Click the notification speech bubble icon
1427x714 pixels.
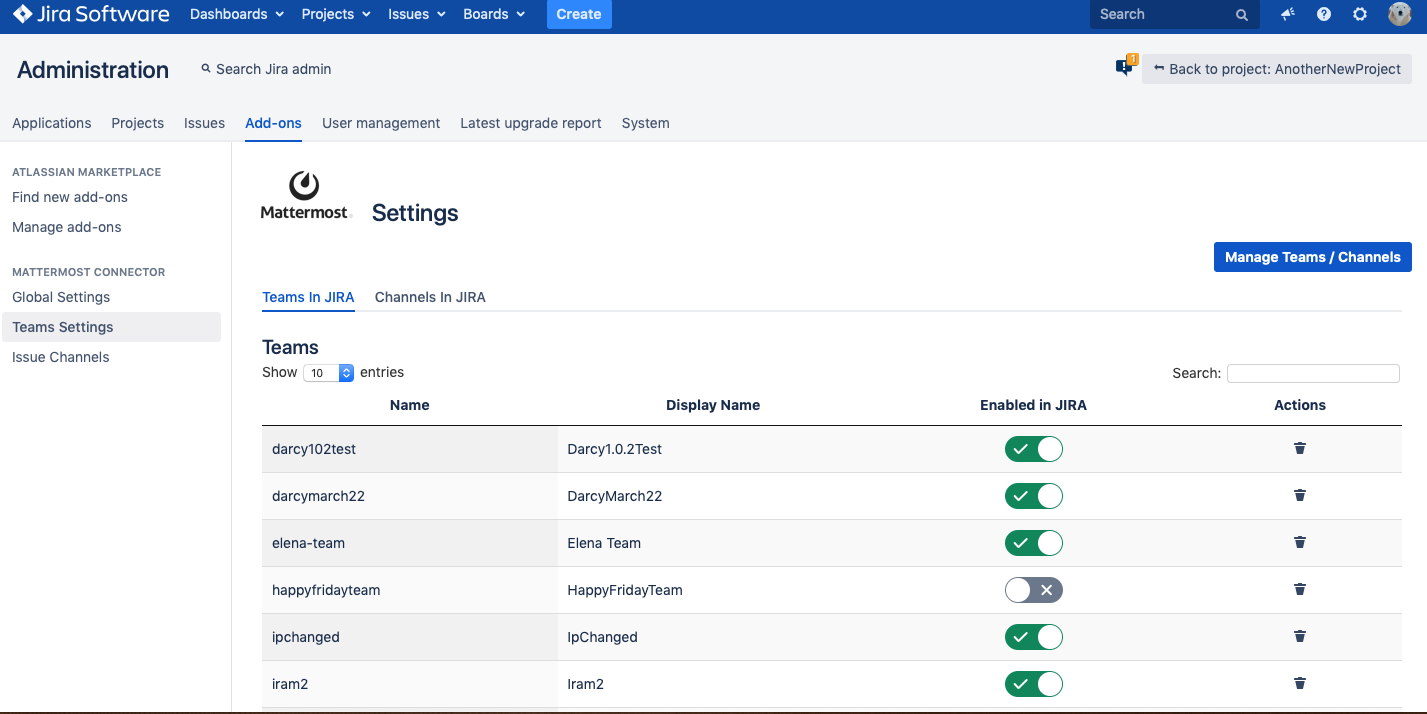pos(1125,68)
